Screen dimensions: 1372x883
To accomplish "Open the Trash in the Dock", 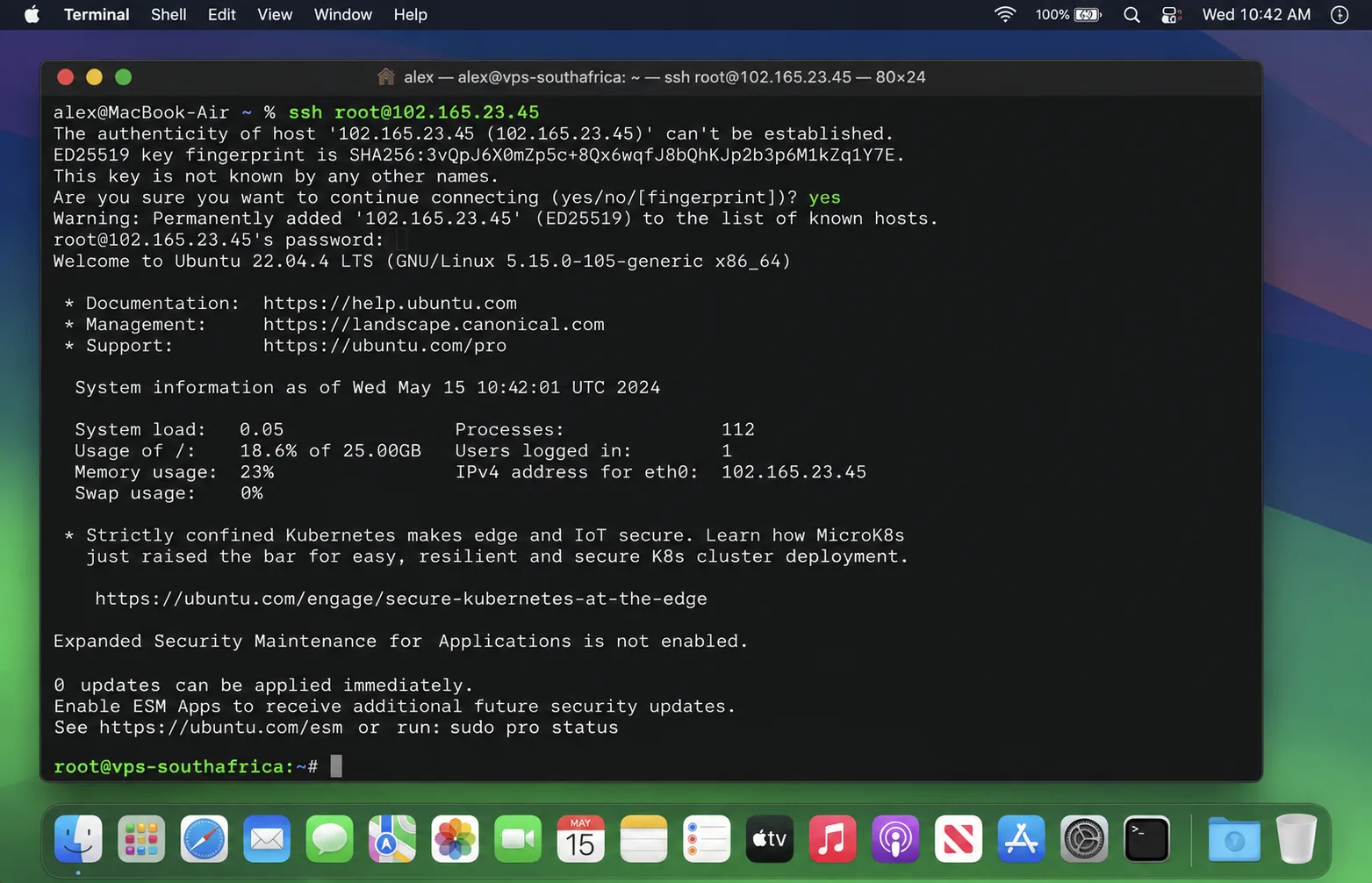I will pos(1296,839).
